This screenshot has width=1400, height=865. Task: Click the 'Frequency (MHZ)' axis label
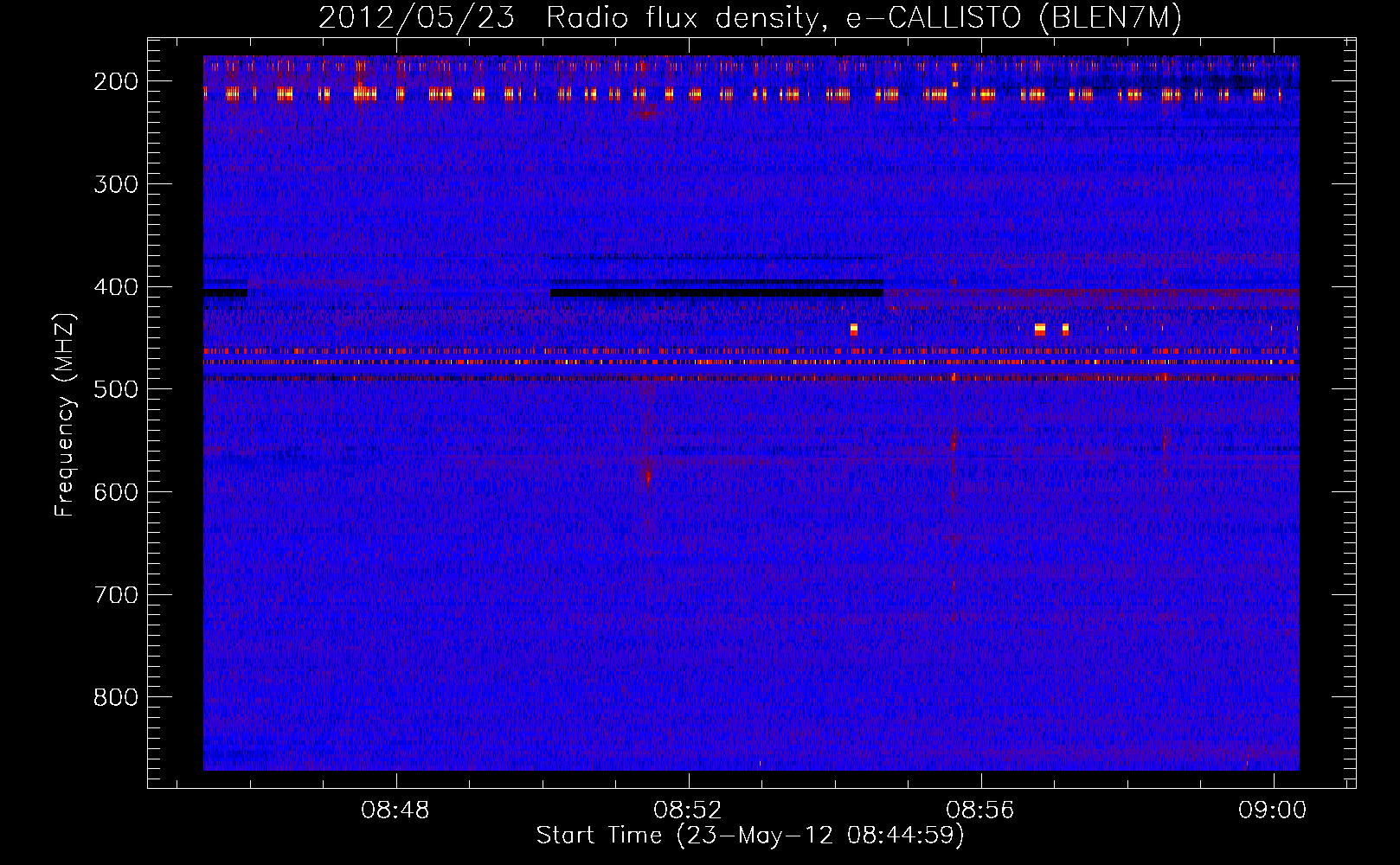(x=65, y=415)
